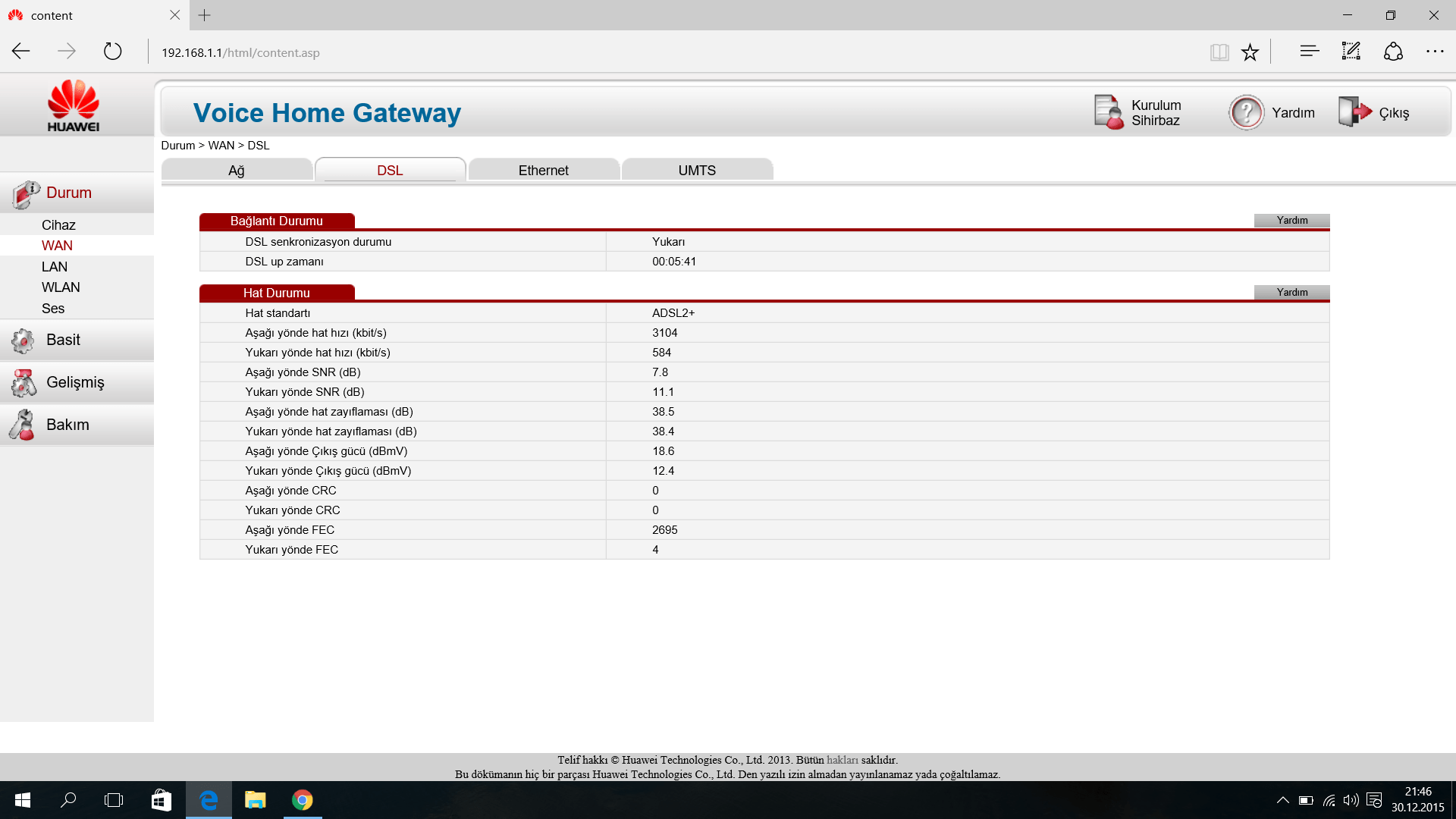This screenshot has height=819, width=1456.
Task: Click the Huawei logo
Action: [x=74, y=106]
